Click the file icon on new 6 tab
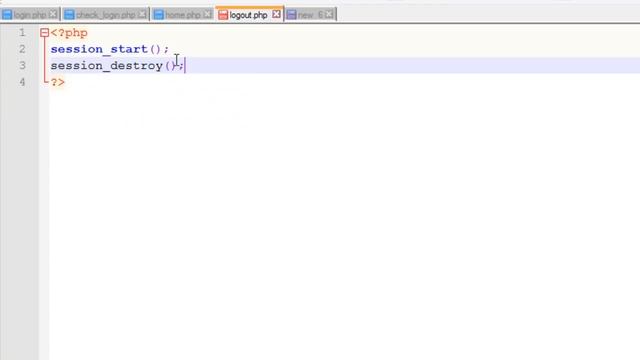 point(291,15)
